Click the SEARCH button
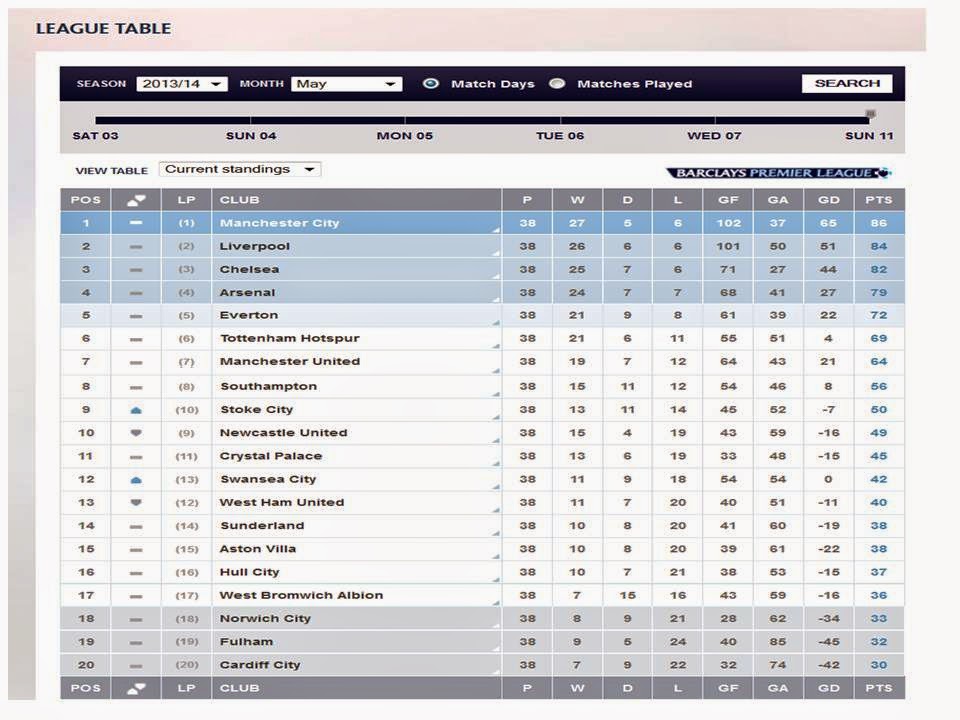Viewport: 960px width, 720px height. 847,83
